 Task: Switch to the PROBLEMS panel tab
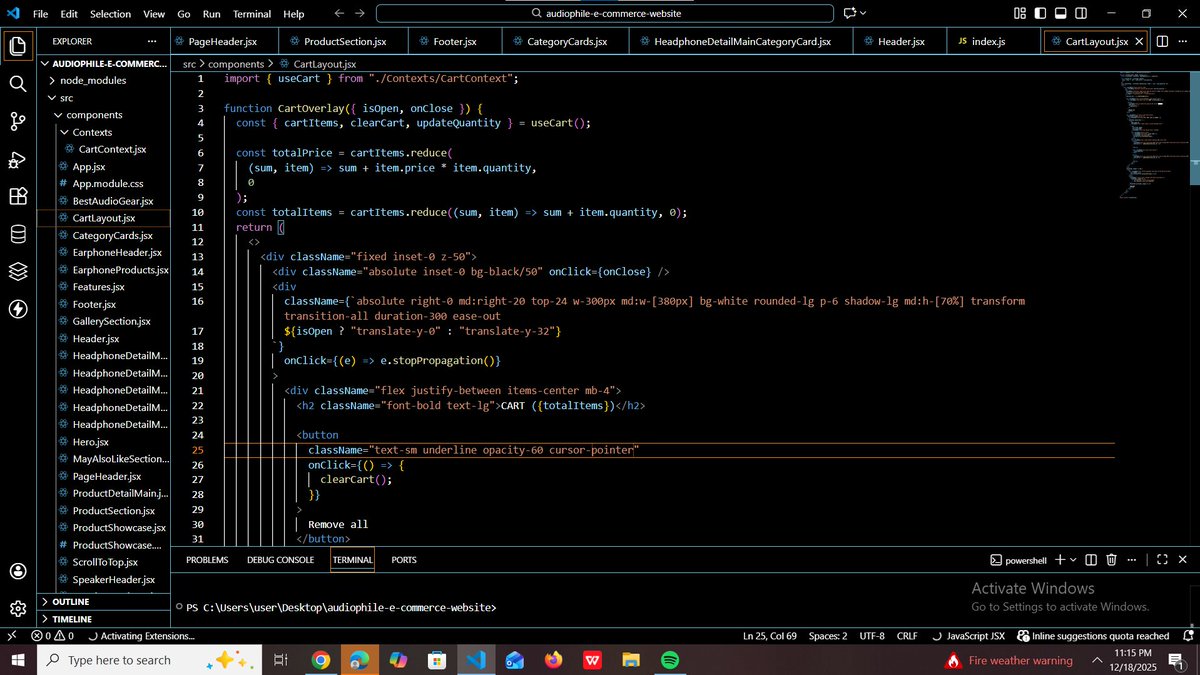pos(207,560)
